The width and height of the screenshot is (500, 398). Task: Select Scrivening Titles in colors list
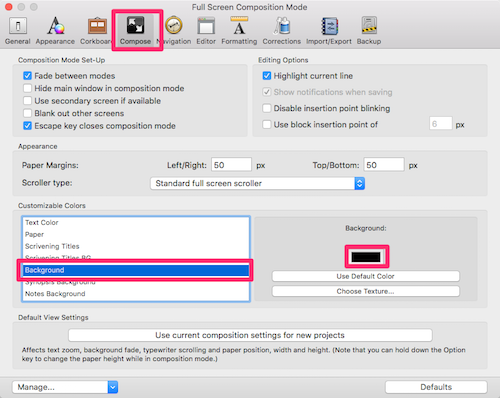[x=136, y=246]
